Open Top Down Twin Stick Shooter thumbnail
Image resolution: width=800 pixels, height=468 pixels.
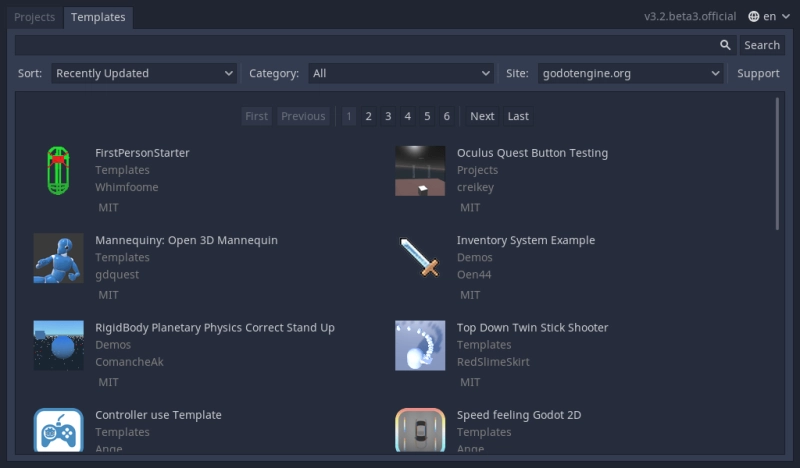pos(420,345)
